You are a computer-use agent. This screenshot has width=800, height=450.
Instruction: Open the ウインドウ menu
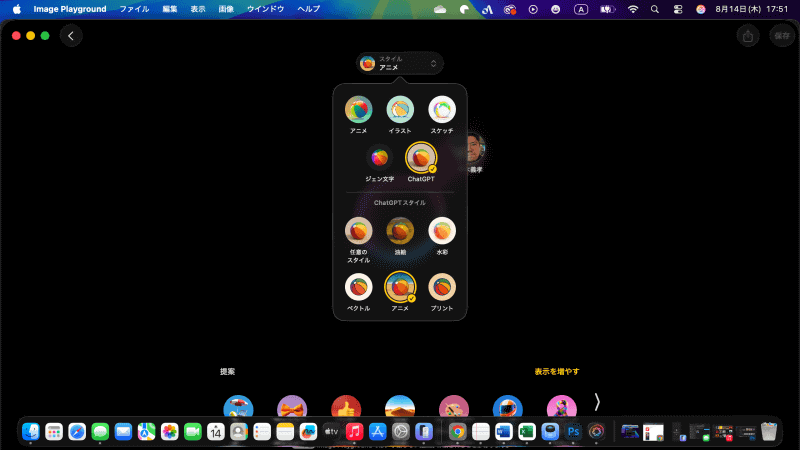click(265, 9)
